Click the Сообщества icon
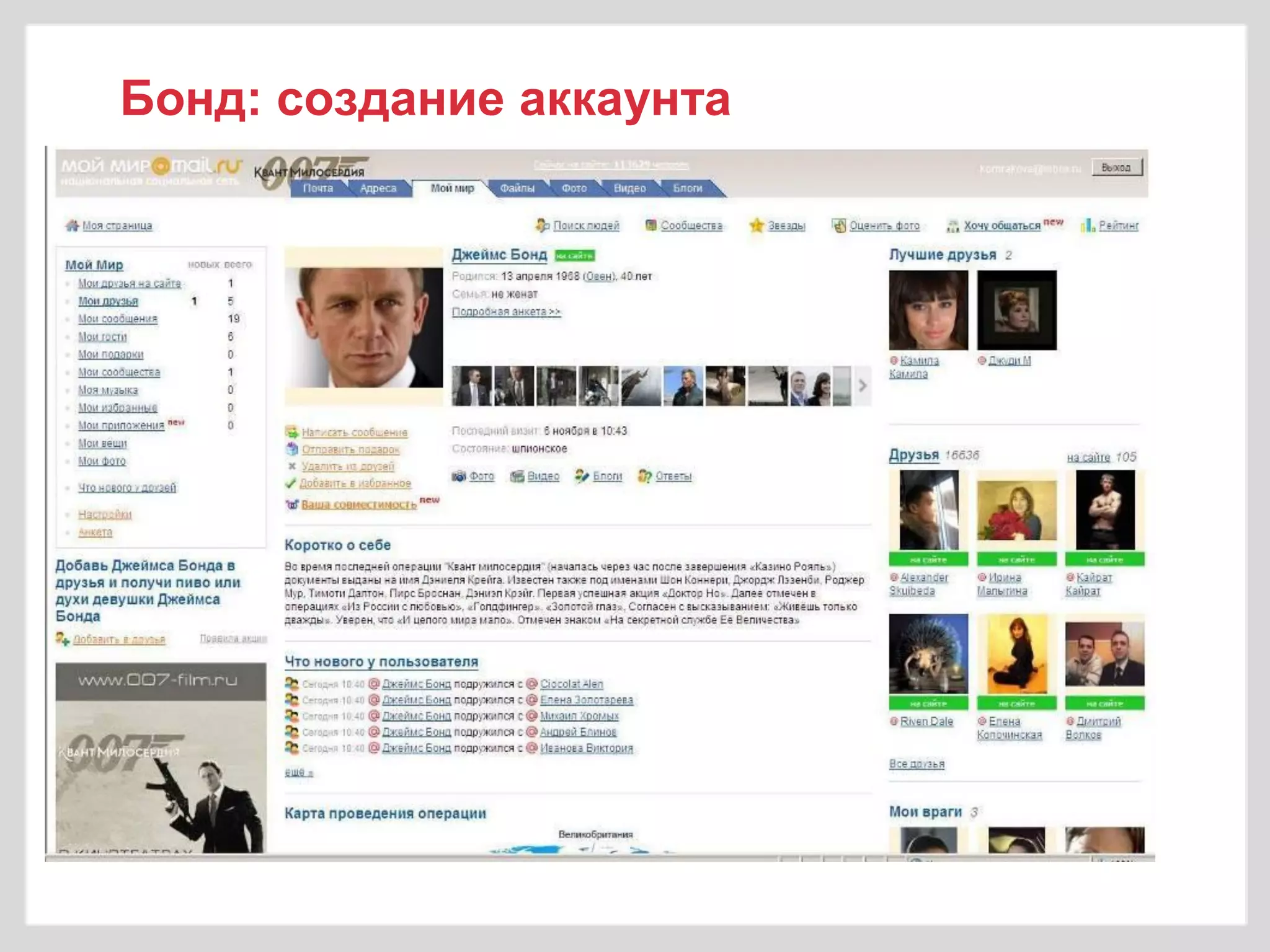 tap(651, 226)
